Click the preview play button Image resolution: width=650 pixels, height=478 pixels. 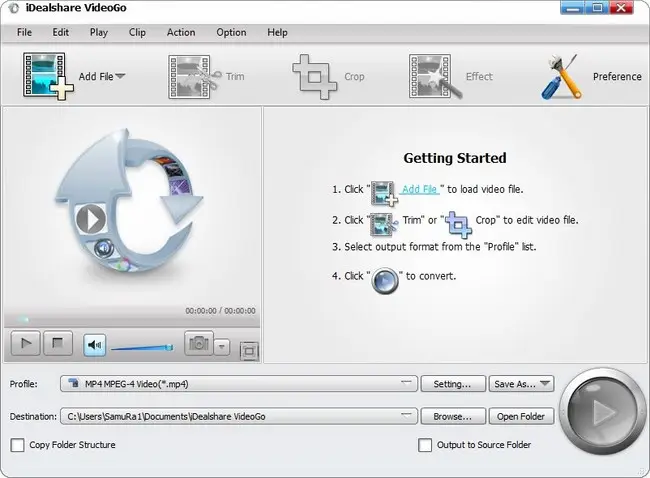point(26,343)
